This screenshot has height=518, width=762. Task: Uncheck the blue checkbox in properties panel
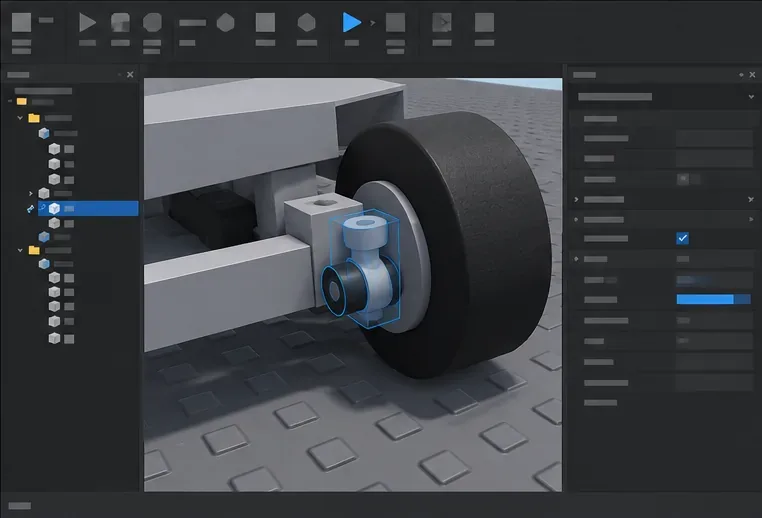[682, 238]
